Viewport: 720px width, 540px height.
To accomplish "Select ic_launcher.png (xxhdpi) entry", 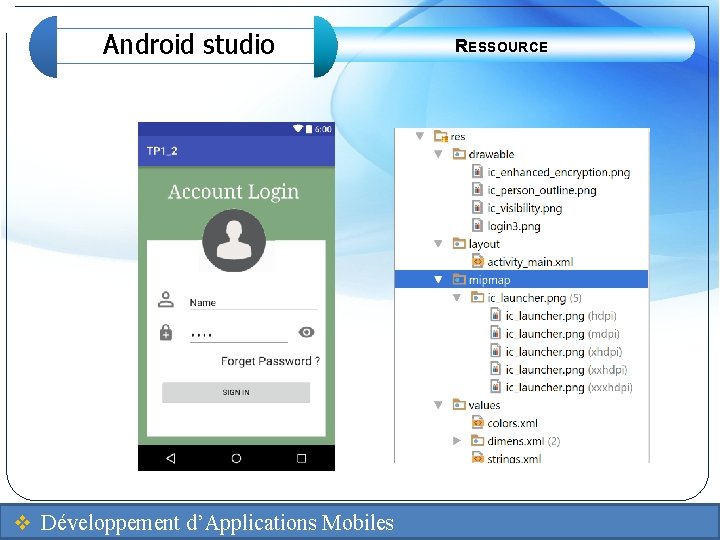I will coord(566,370).
